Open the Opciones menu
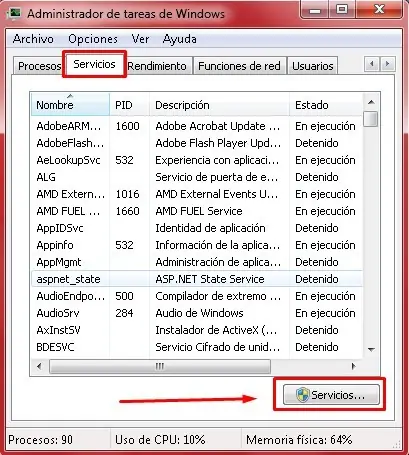This screenshot has width=409, height=455. (x=93, y=39)
